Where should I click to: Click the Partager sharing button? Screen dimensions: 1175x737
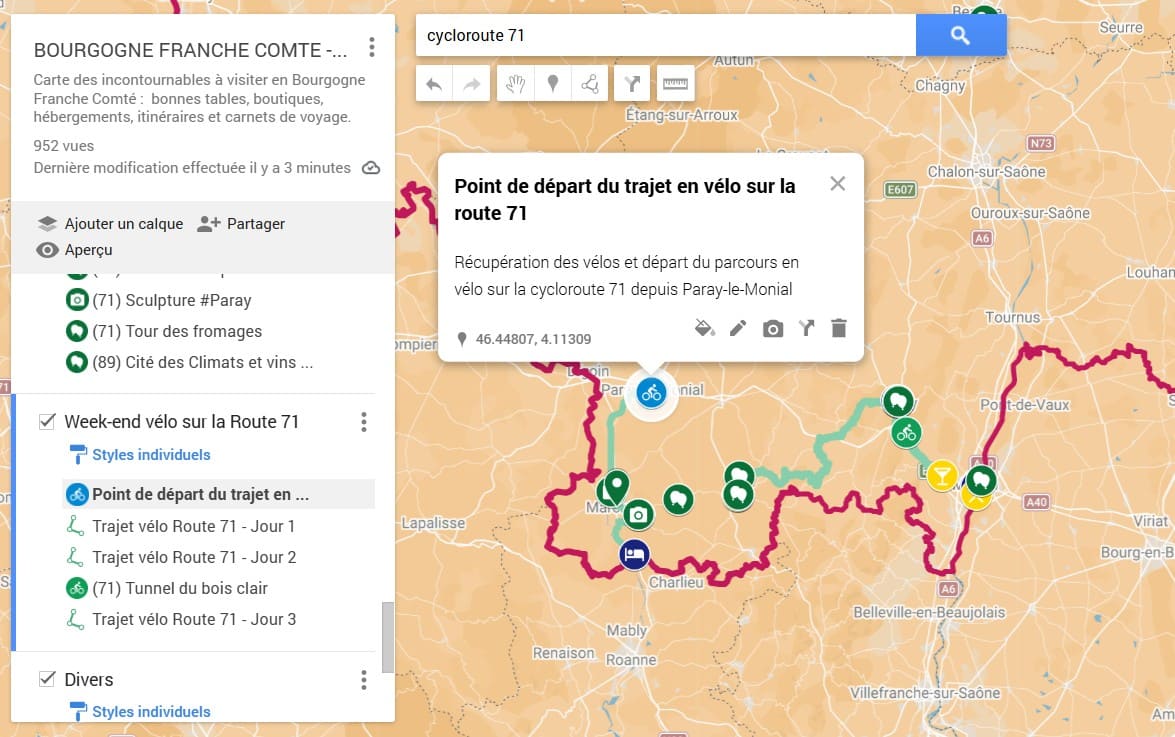pos(241,223)
